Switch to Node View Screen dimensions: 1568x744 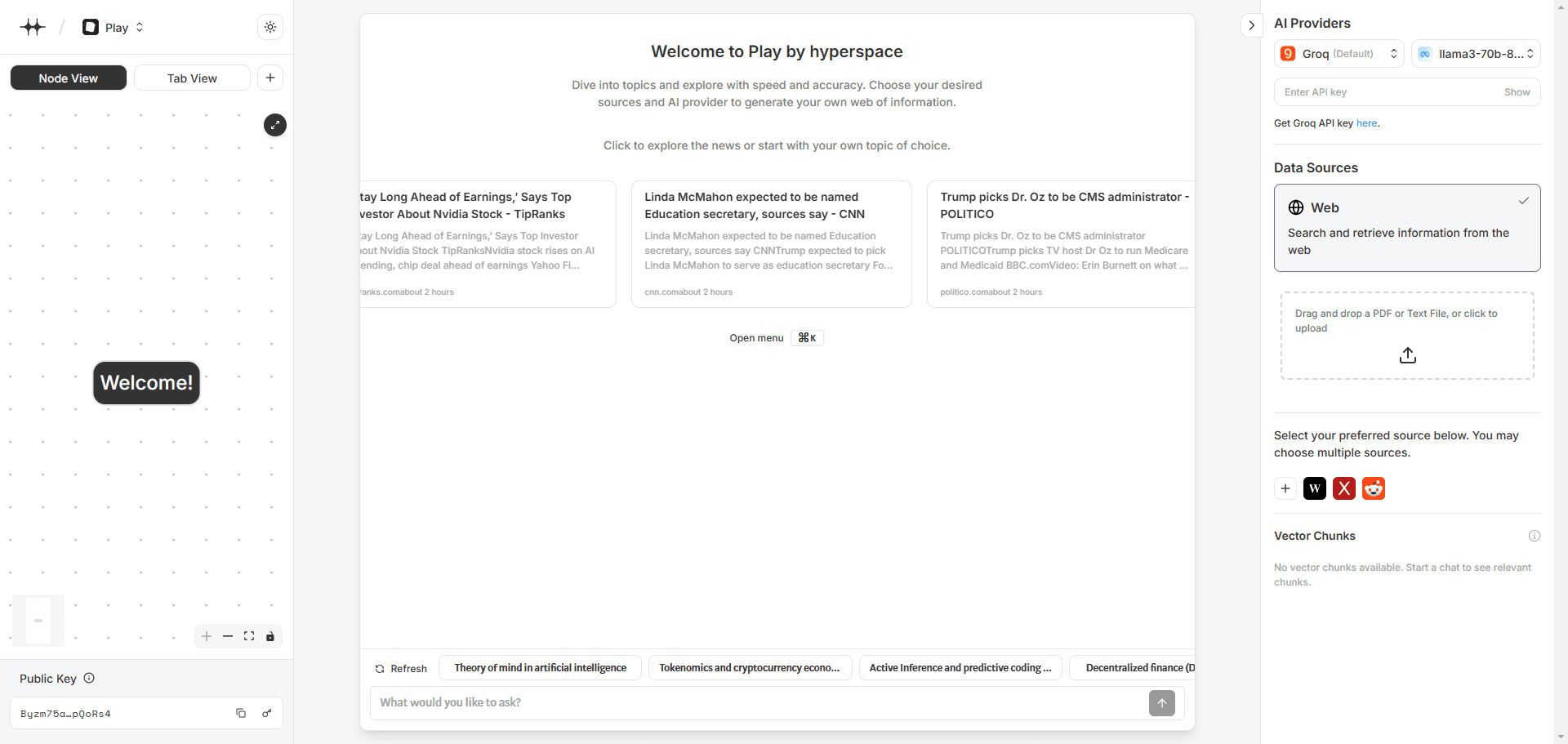point(69,78)
